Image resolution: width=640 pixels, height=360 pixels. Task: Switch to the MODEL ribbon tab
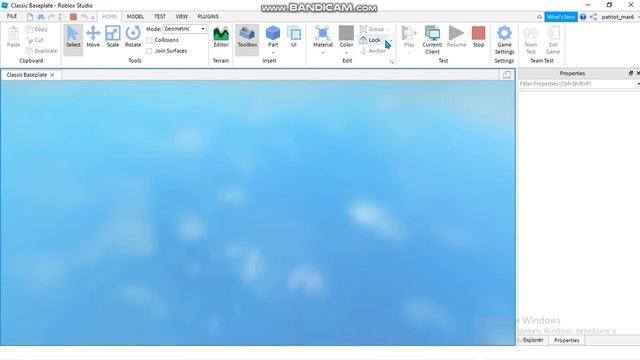tap(135, 16)
